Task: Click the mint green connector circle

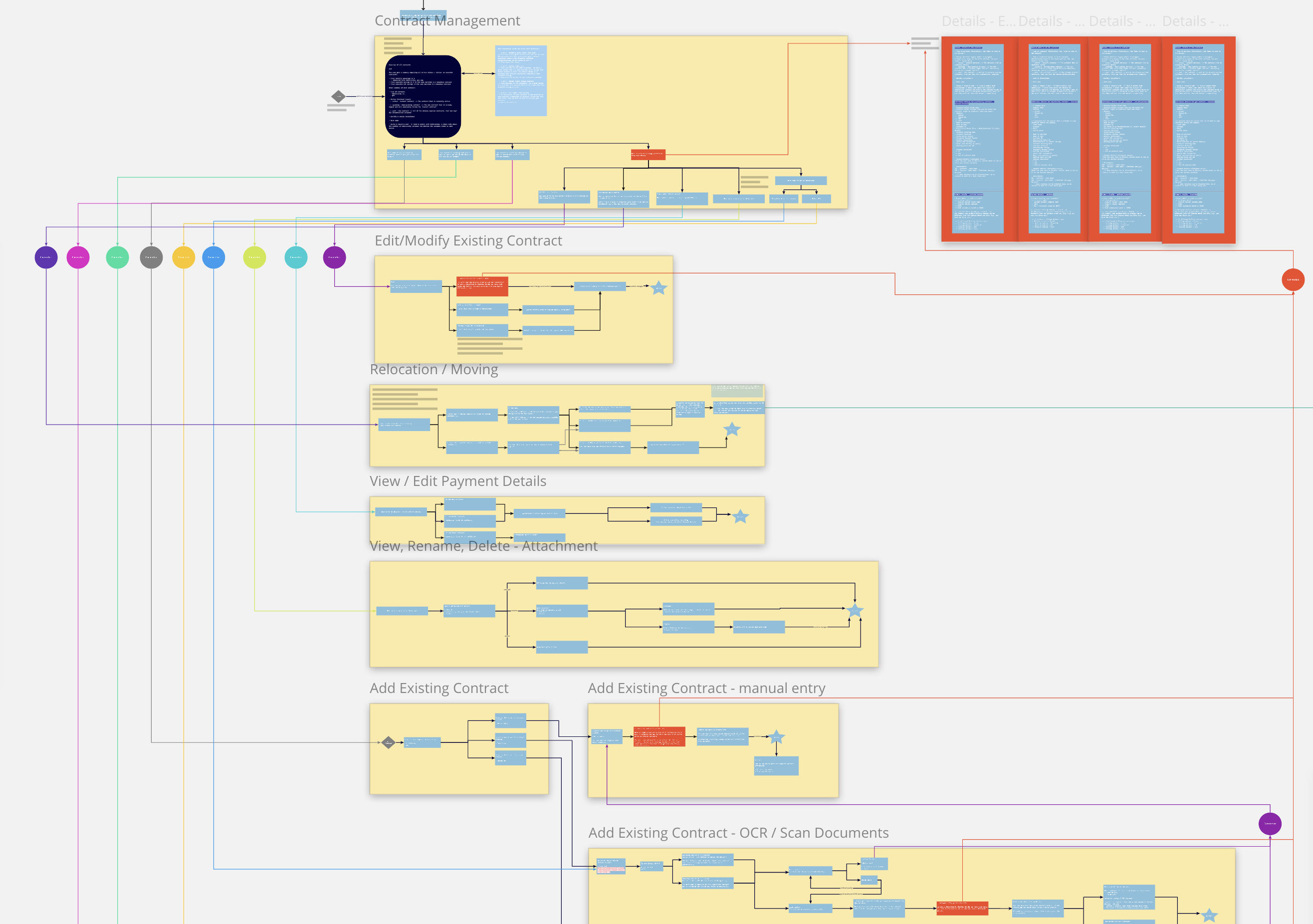Action: pyautogui.click(x=117, y=257)
